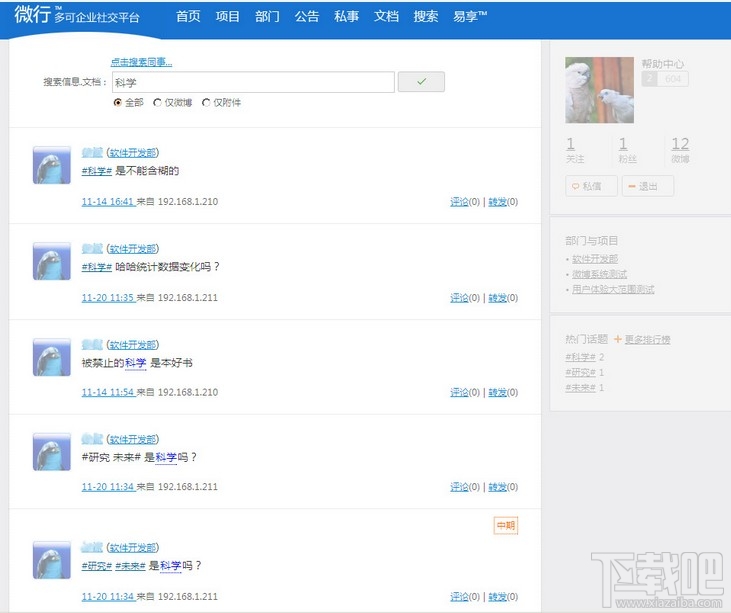This screenshot has height=613, width=731.
Task: Open the #科学# tag in 哈哈统计数据变化吗 post
Action: 97,267
